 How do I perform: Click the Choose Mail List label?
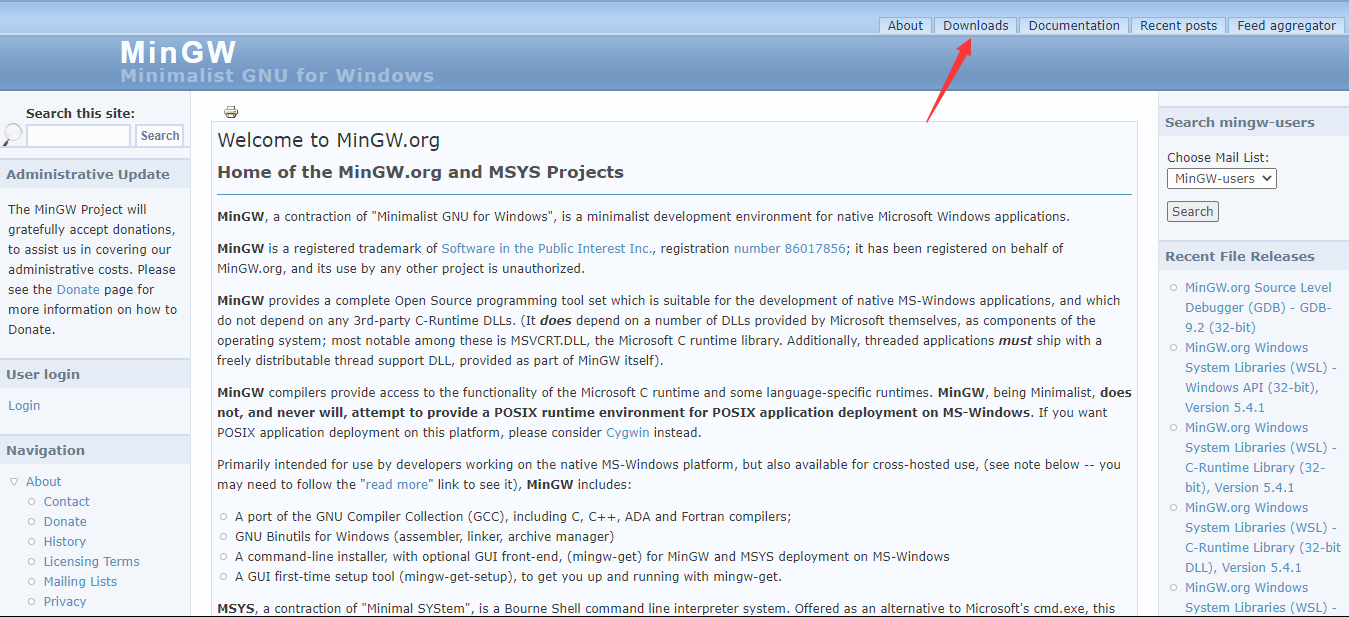coord(1218,157)
